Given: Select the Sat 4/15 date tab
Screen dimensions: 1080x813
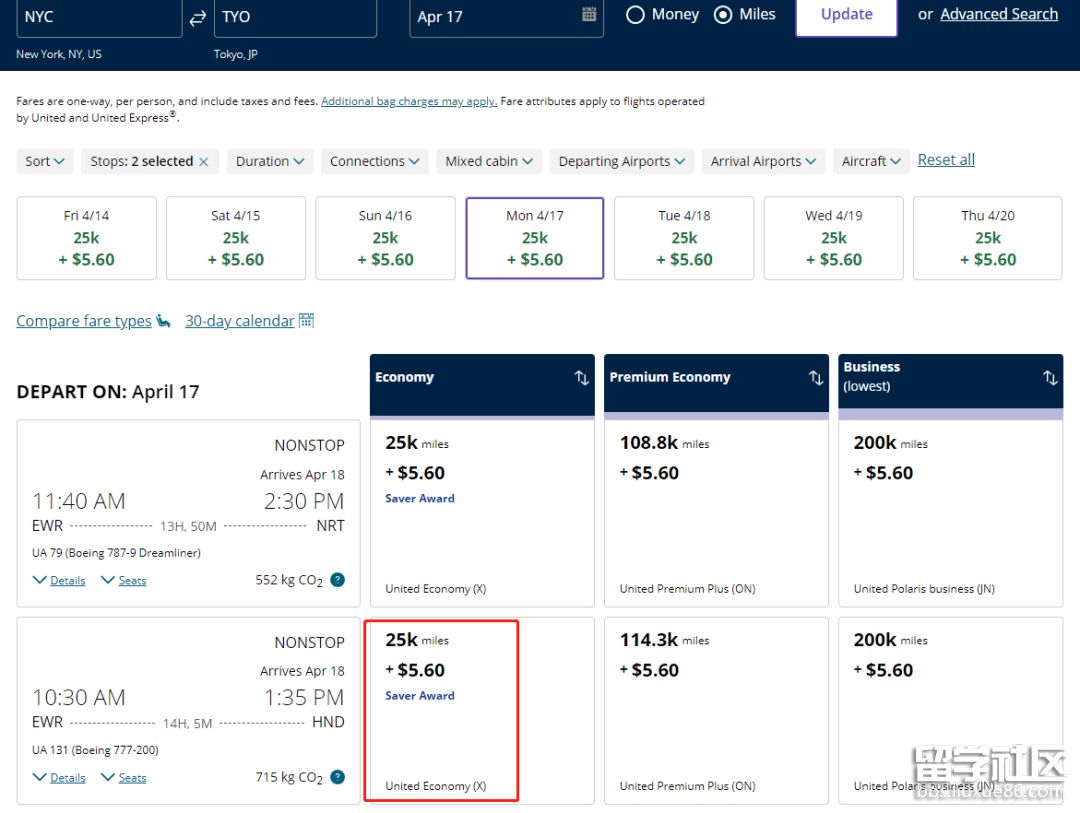Looking at the screenshot, I should click(236, 238).
